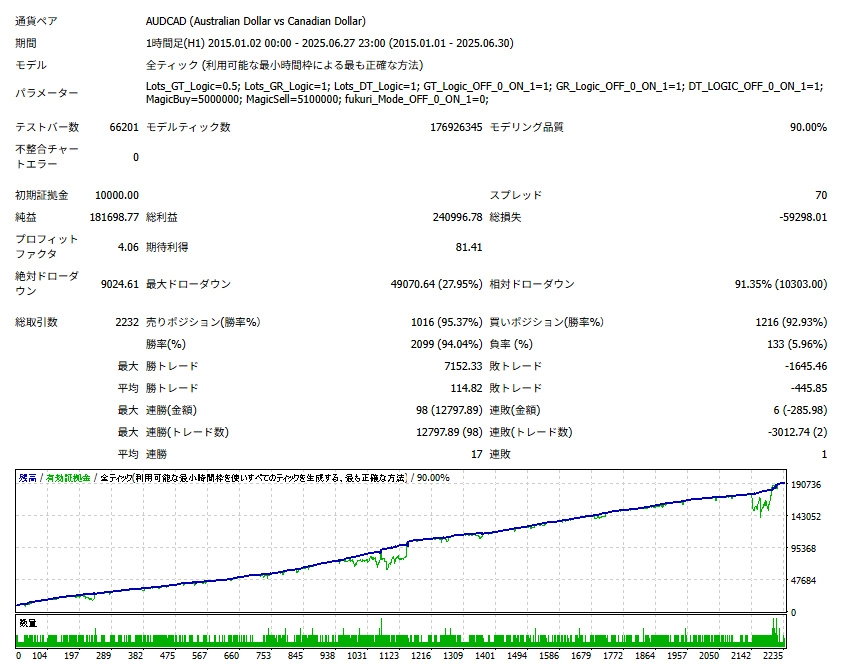The width and height of the screenshot is (843, 668).
Task: Click the expected payoff value 81.41
Action: [469, 247]
